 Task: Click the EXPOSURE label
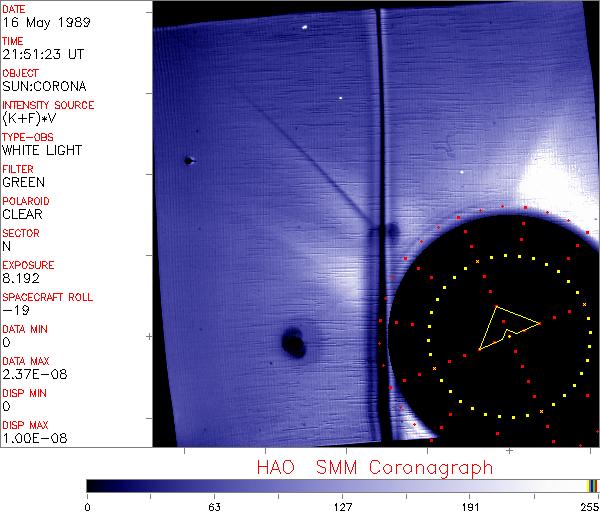point(28,265)
